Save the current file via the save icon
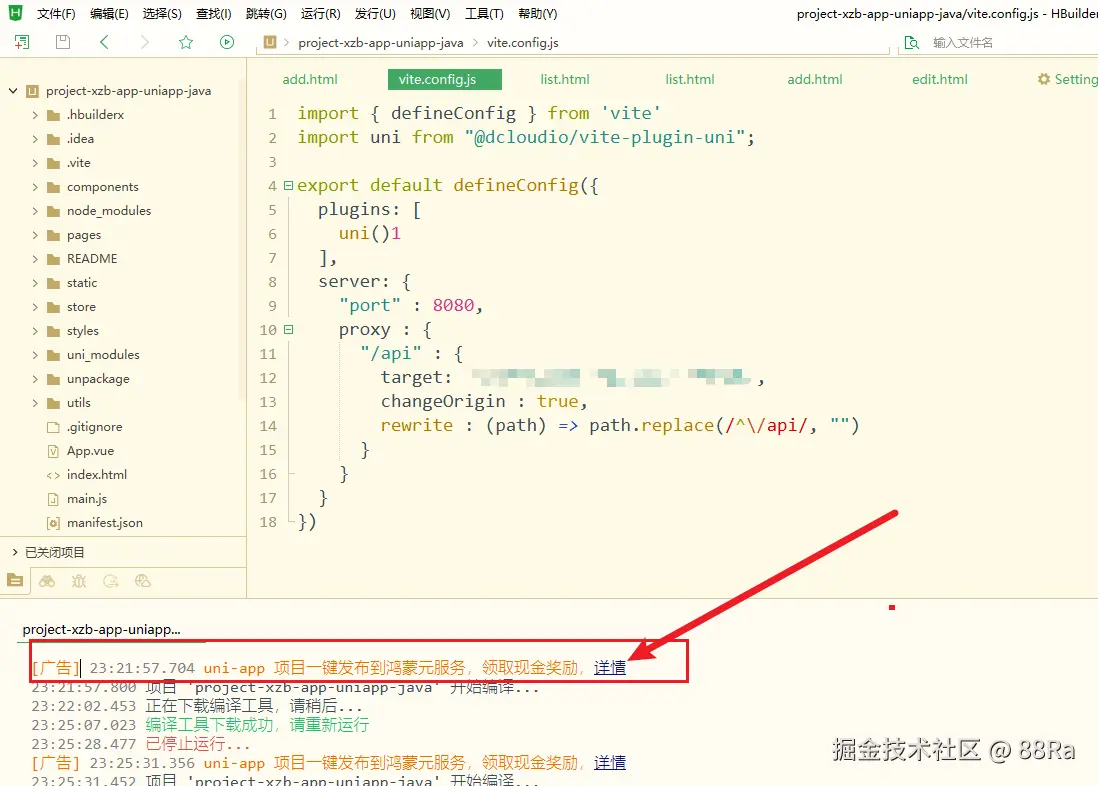 coord(62,42)
